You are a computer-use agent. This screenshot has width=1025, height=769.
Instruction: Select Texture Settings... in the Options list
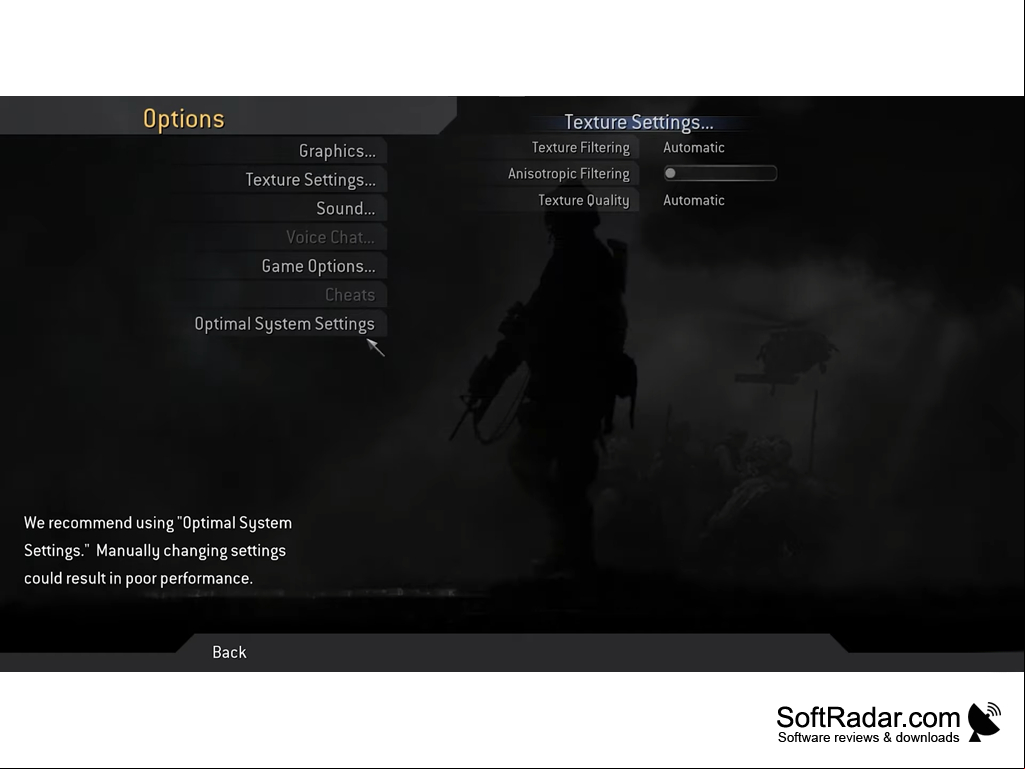coord(311,180)
